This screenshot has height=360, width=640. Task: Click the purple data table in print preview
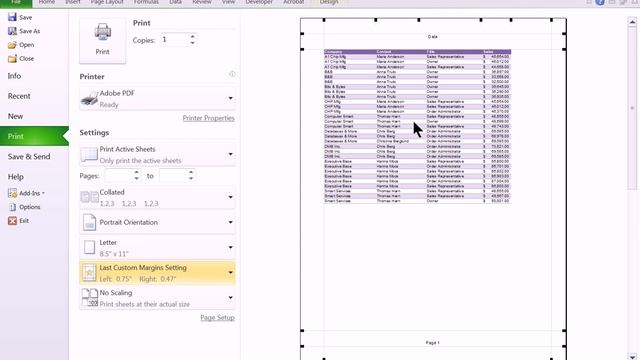tap(417, 127)
